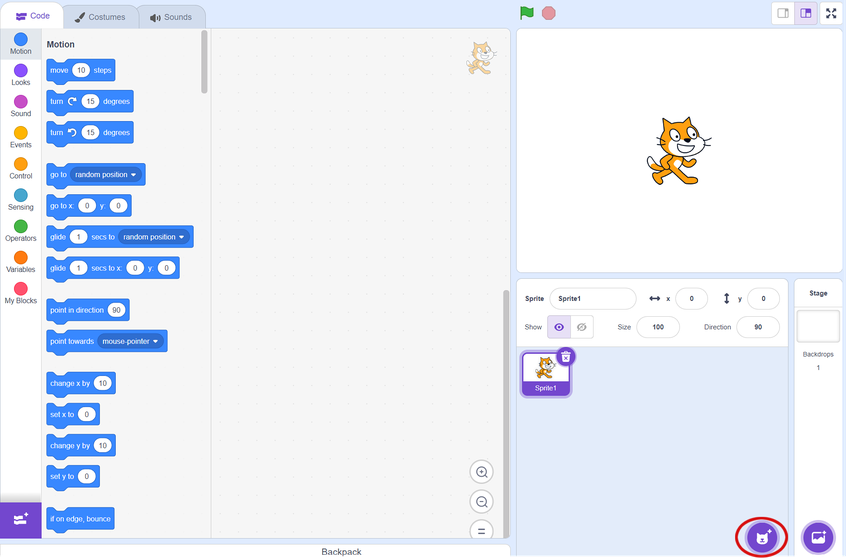
Task: Switch to the Code tab
Action: (x=33, y=16)
